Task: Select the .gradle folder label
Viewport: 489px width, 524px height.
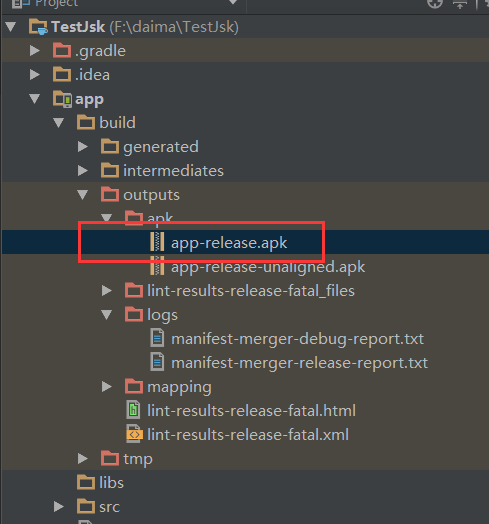Action: click(101, 51)
